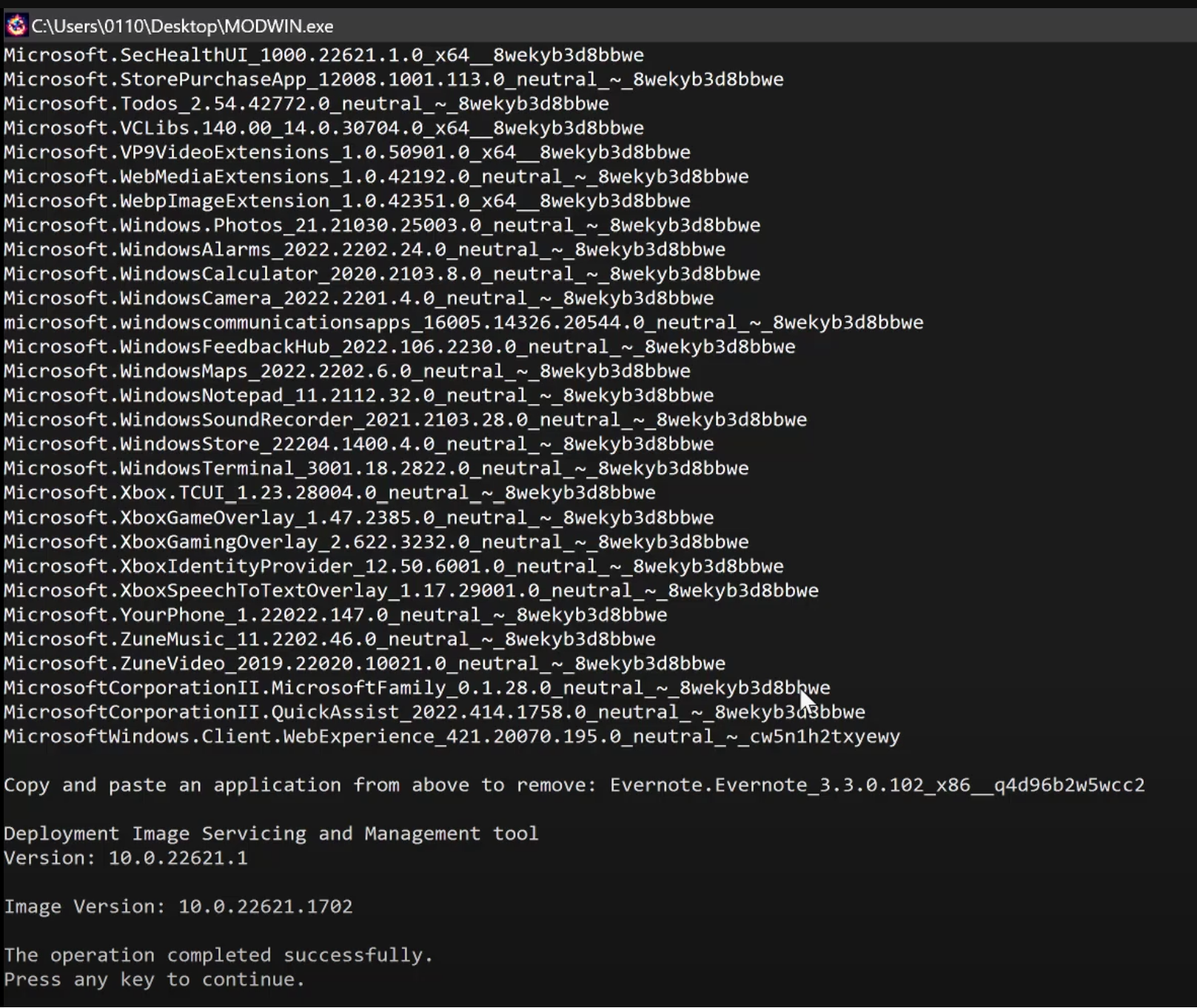Viewport: 1197px width, 1008px height.
Task: Select the Microsoft.XboxGameOverlay package line
Action: tap(358, 517)
